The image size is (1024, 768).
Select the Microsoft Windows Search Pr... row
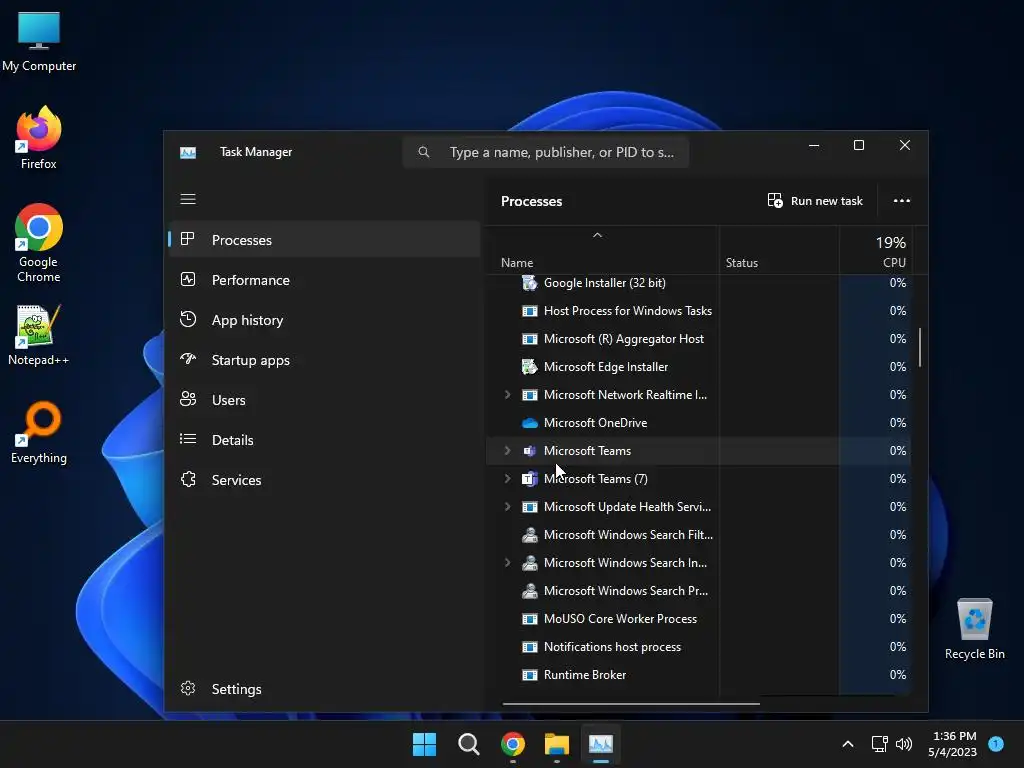(x=697, y=590)
